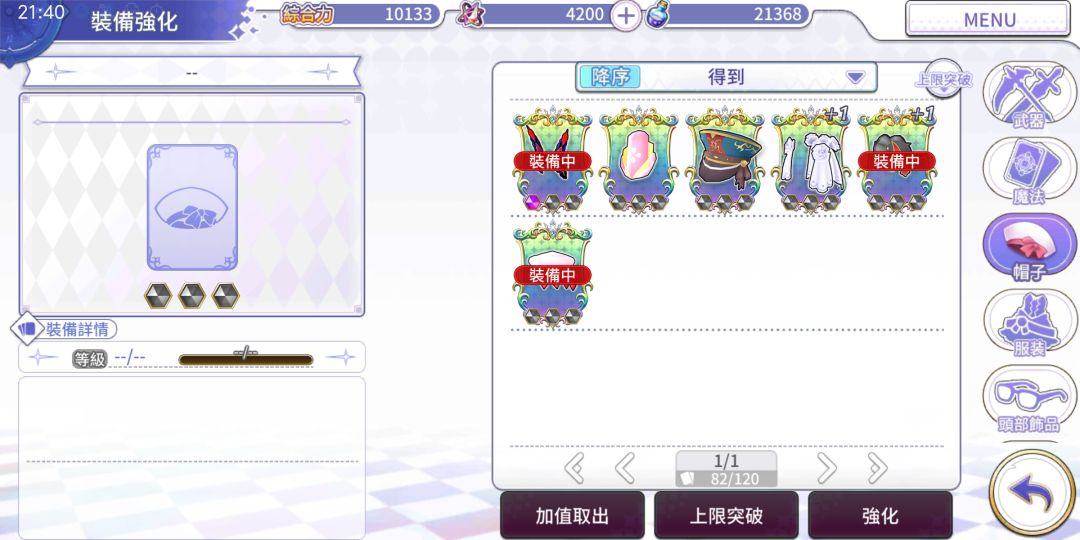Select the blue captain hat item
Image resolution: width=1080 pixels, height=540 pixels.
725,160
